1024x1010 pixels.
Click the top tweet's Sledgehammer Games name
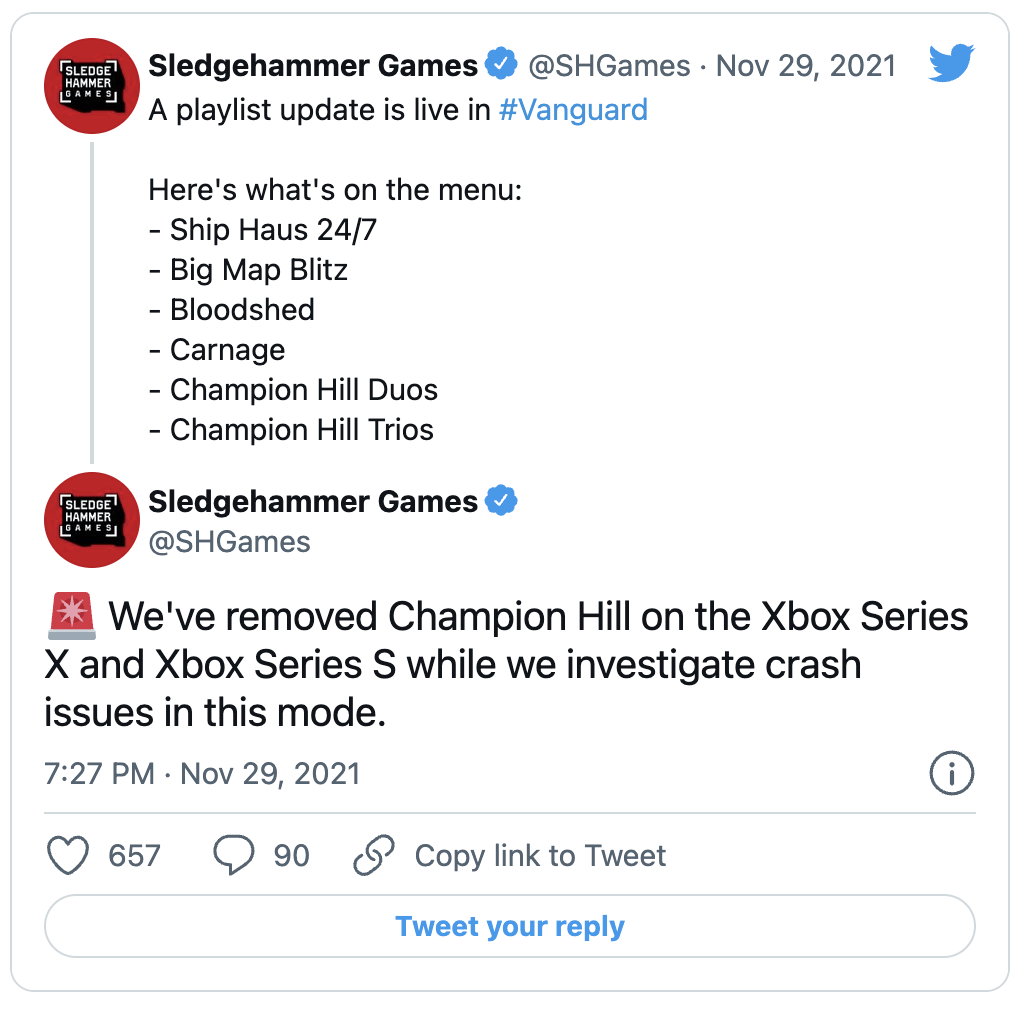pyautogui.click(x=313, y=65)
